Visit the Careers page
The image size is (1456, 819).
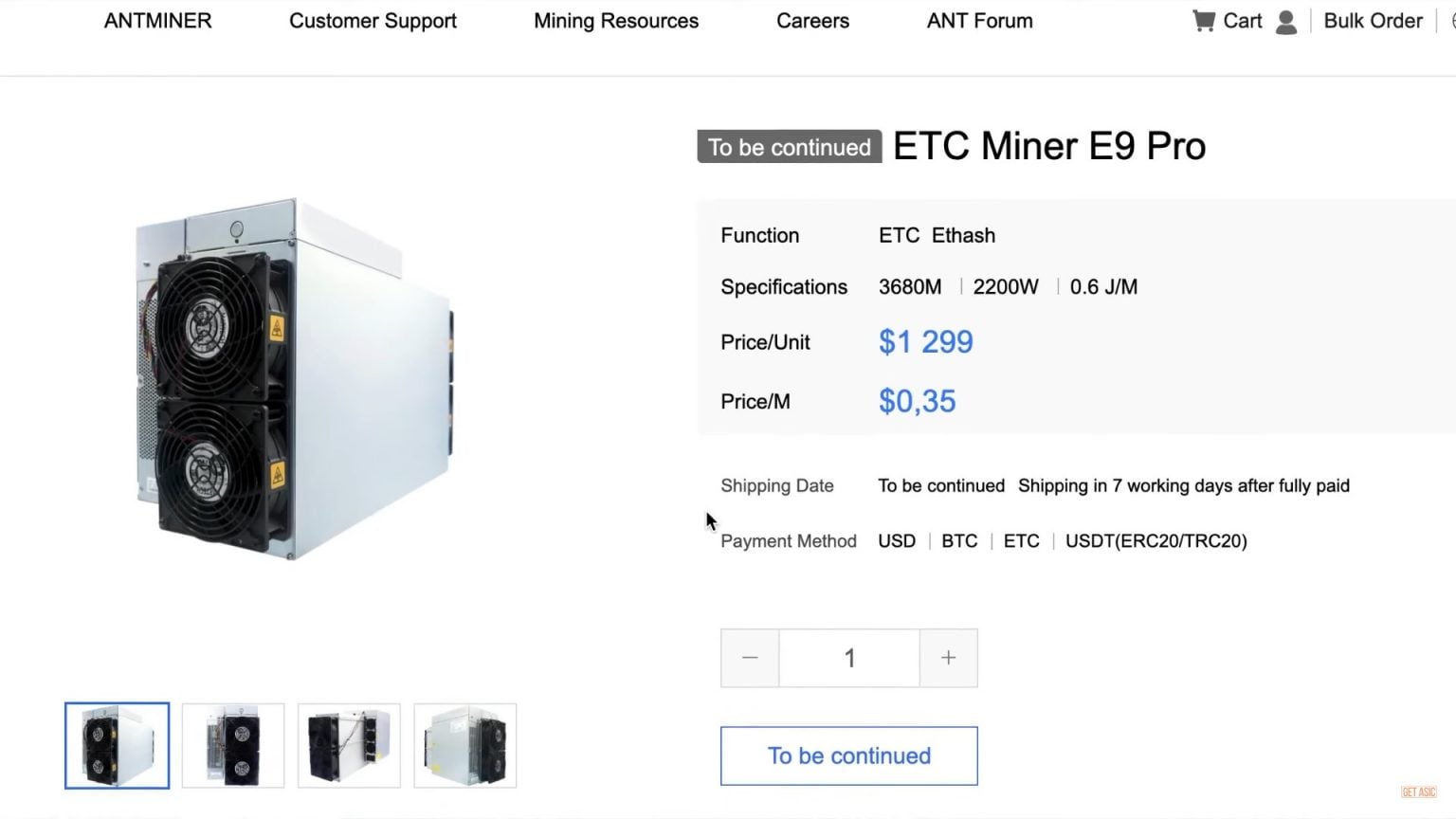812,21
